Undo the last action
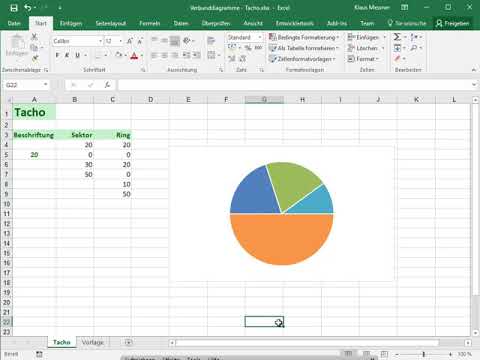Image resolution: width=480 pixels, height=360 pixels. point(28,8)
